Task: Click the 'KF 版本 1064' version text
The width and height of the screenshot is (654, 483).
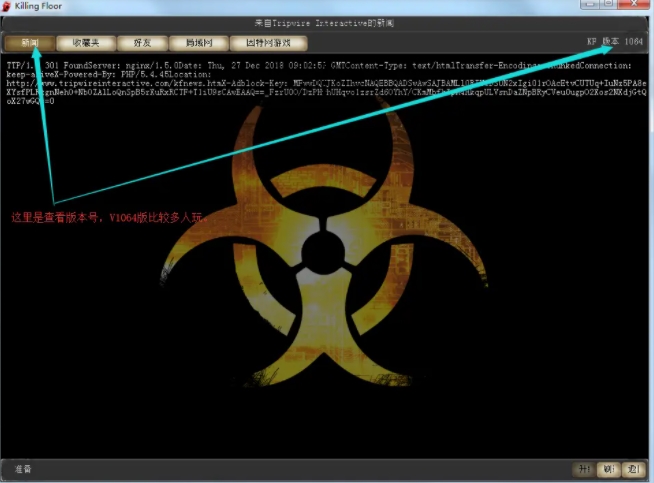Action: pos(615,41)
